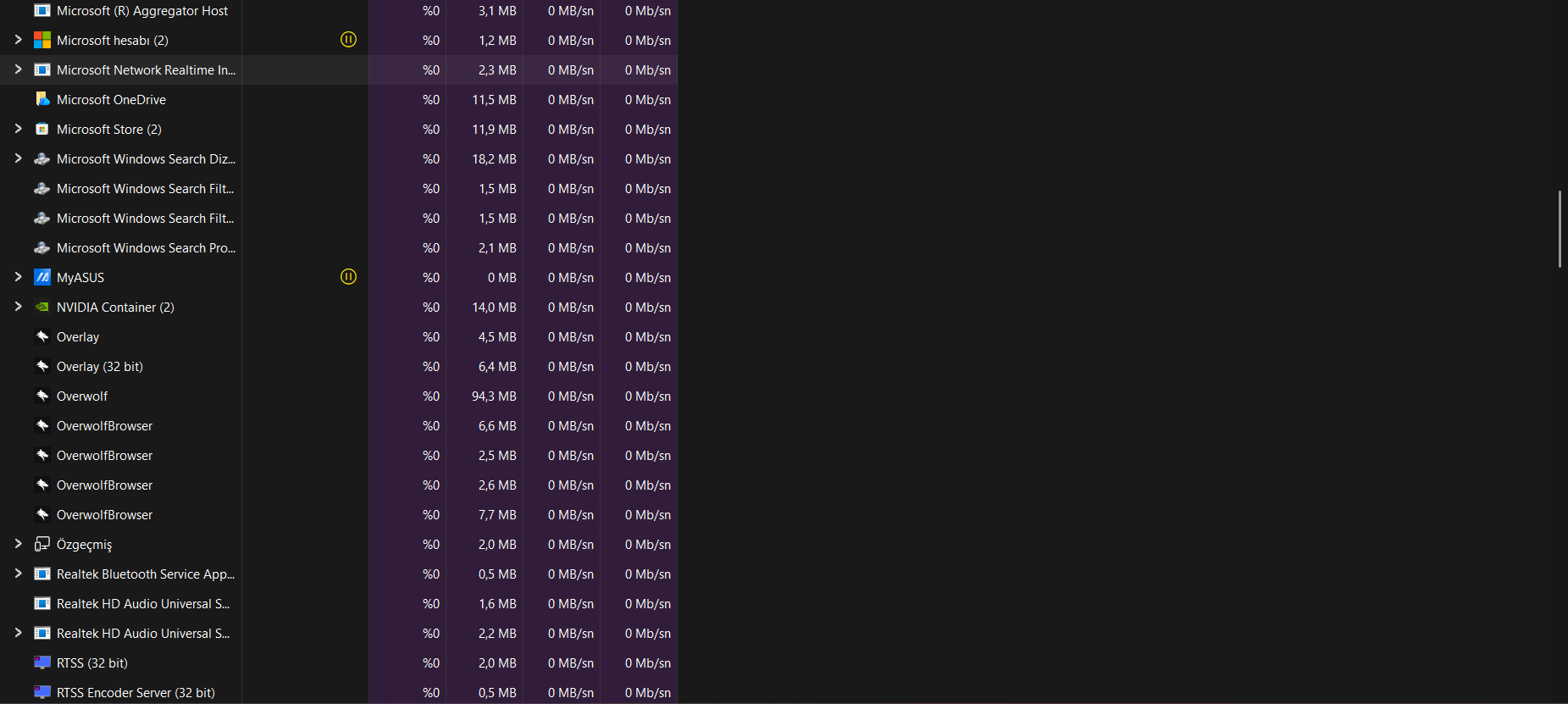
Task: Click the suspended status icon for Microsoft hesabı
Action: click(x=348, y=40)
